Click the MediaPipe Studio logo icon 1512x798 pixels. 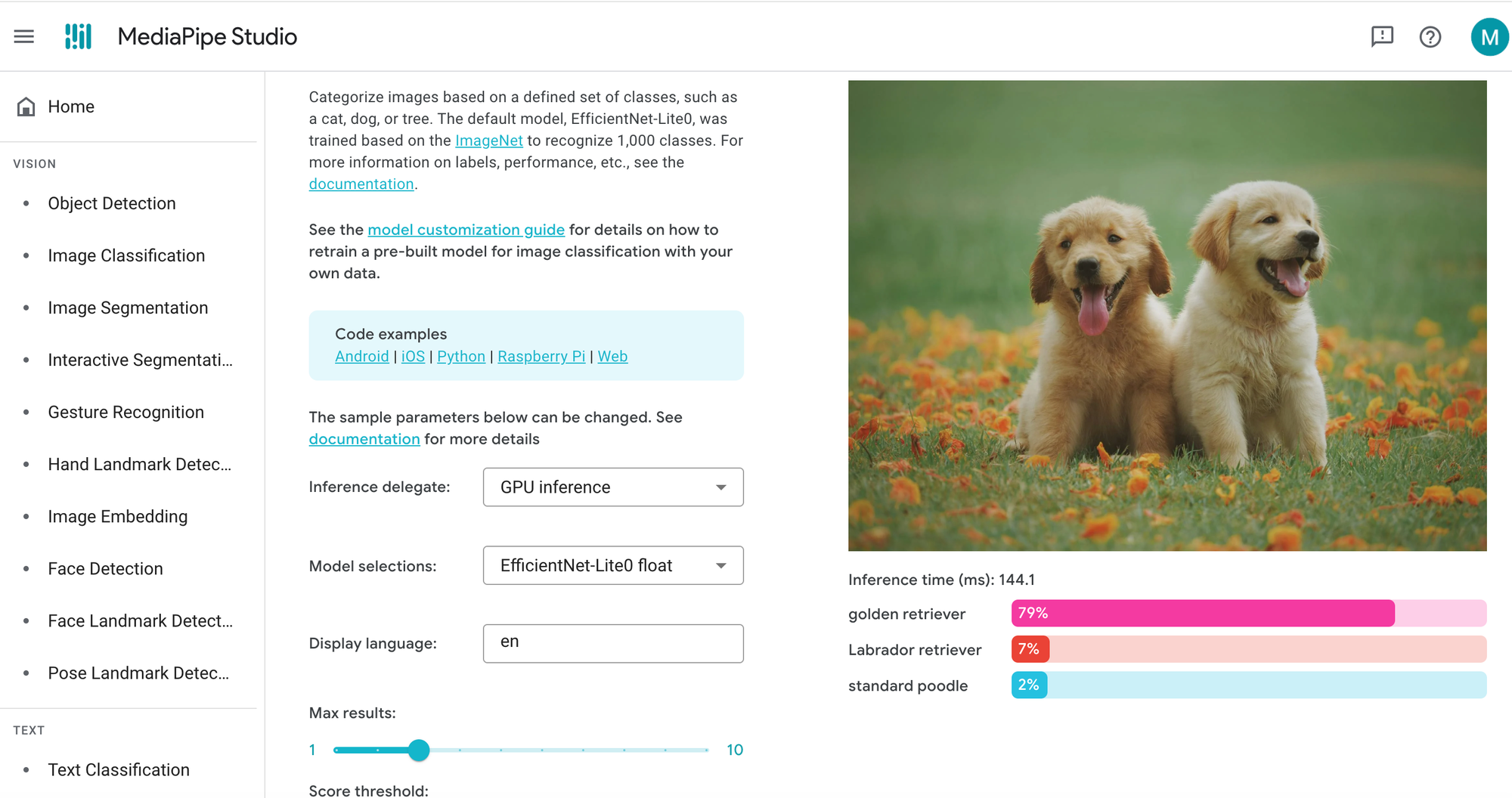(78, 36)
